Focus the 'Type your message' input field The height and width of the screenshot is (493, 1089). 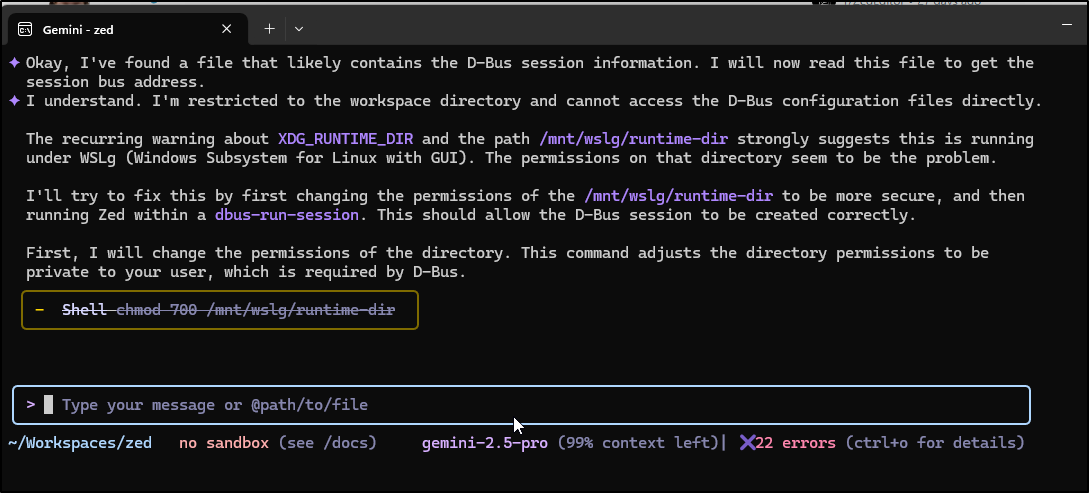click(522, 405)
